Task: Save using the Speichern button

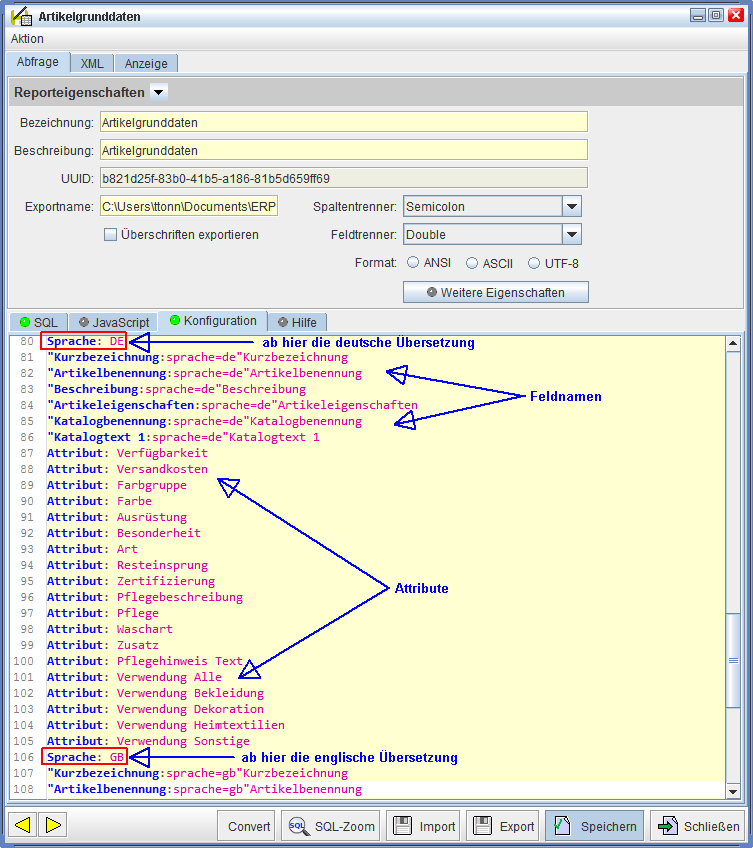Action: click(x=595, y=826)
